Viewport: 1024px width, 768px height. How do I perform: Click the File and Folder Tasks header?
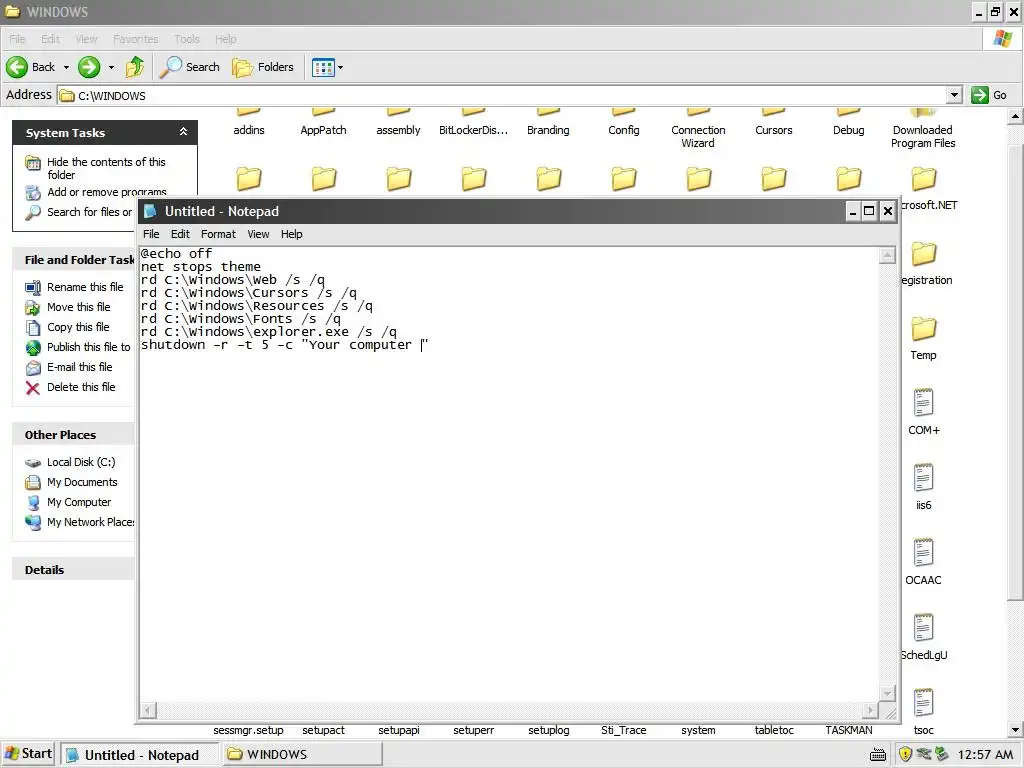click(73, 259)
